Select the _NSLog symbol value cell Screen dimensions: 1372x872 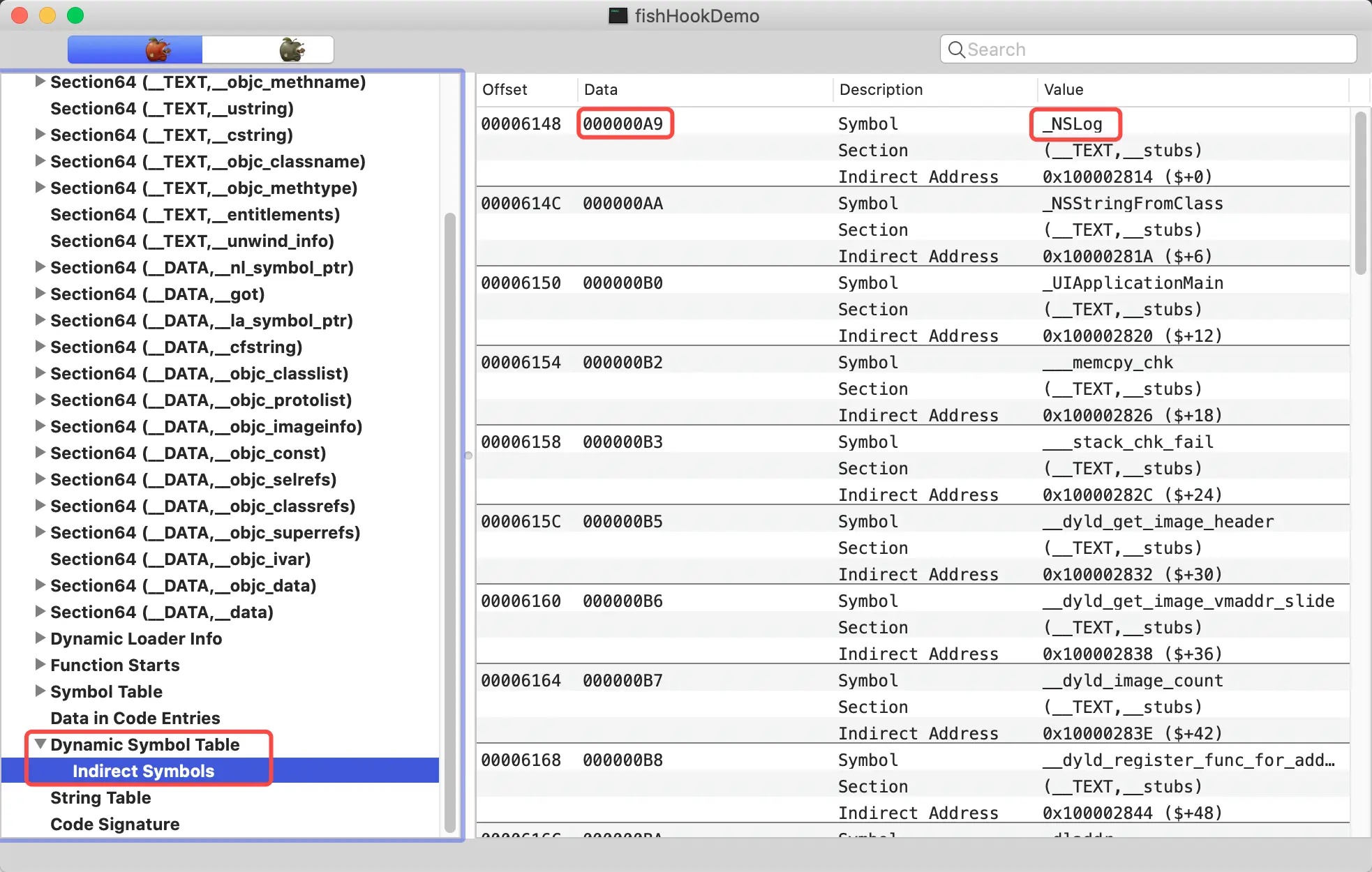pyautogui.click(x=1075, y=124)
